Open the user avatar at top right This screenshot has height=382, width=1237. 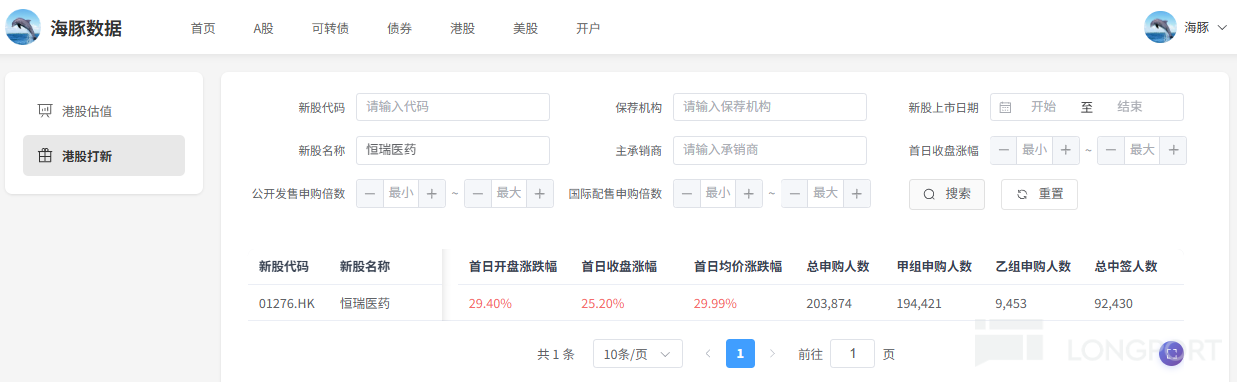point(1160,27)
